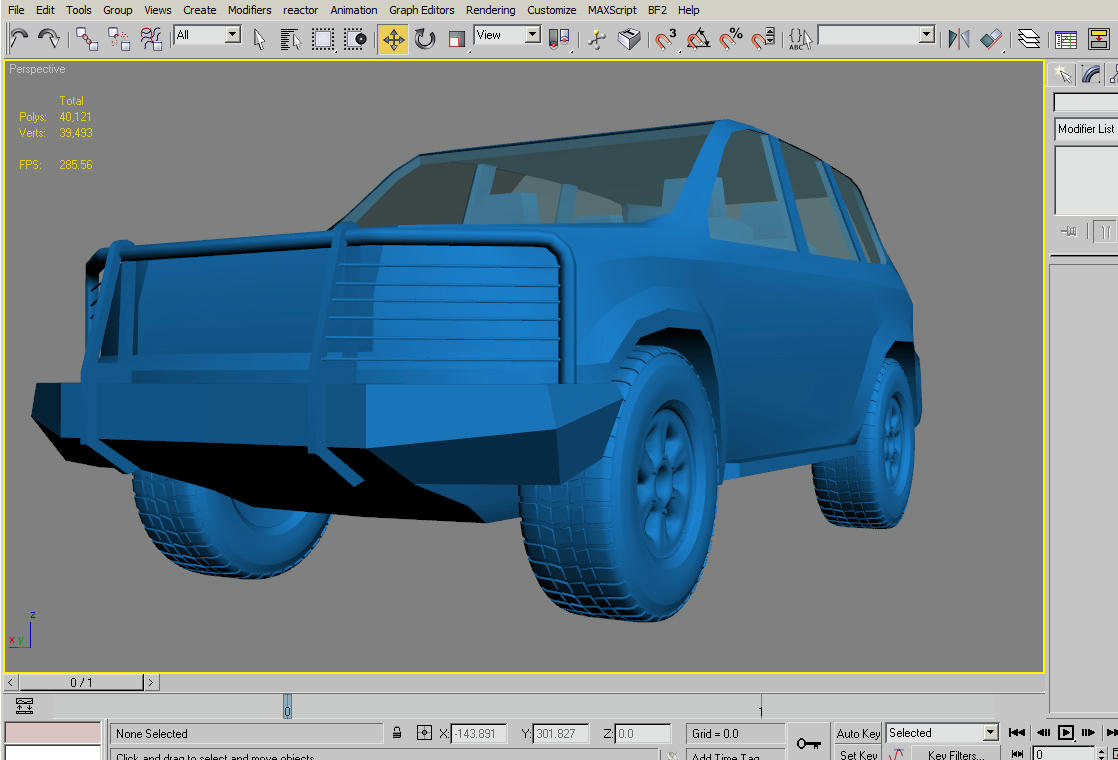Image resolution: width=1118 pixels, height=760 pixels.
Task: Select the Select and Rotate tool
Action: pos(425,39)
